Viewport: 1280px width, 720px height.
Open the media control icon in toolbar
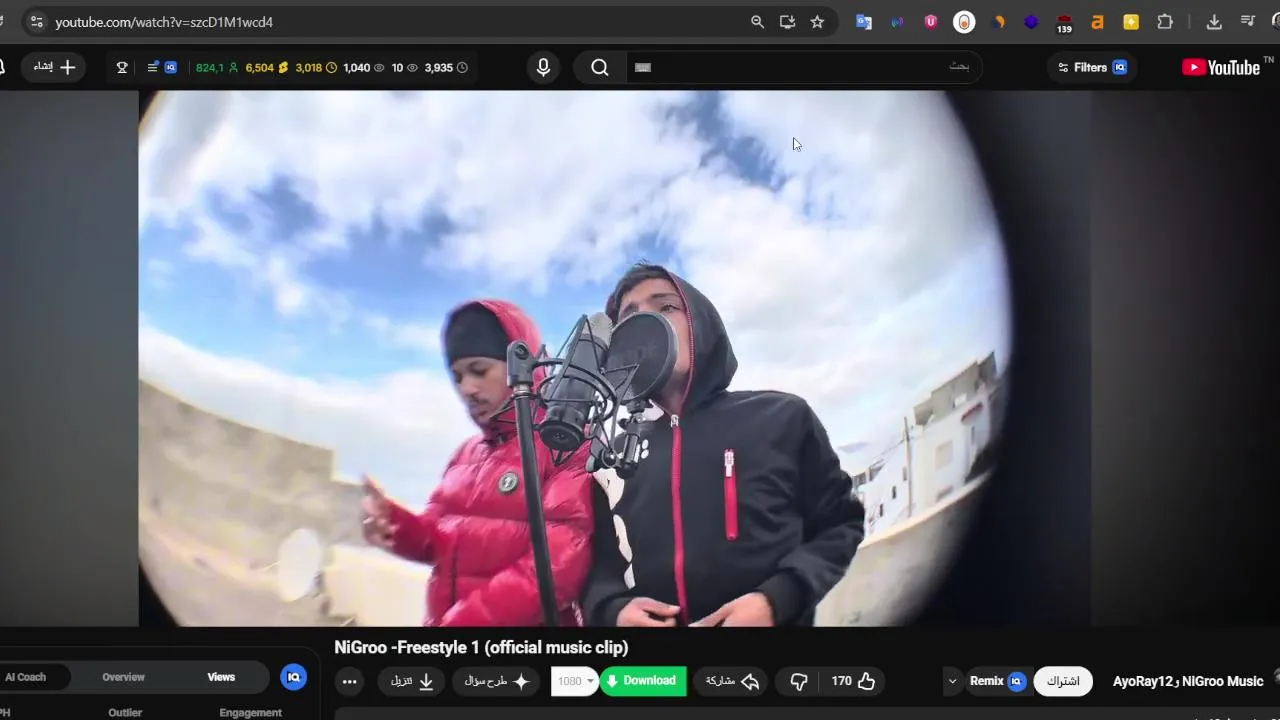tap(1248, 22)
